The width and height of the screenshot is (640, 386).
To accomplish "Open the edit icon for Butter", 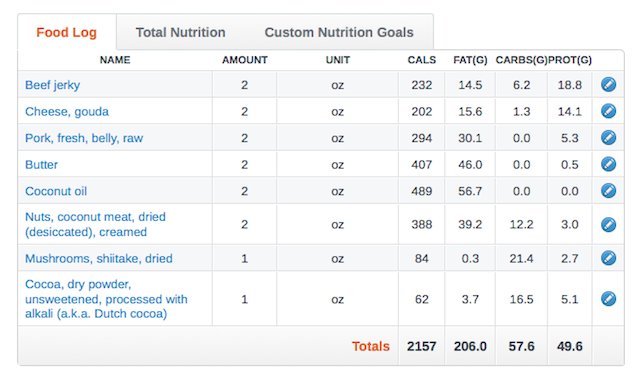I will 608,164.
